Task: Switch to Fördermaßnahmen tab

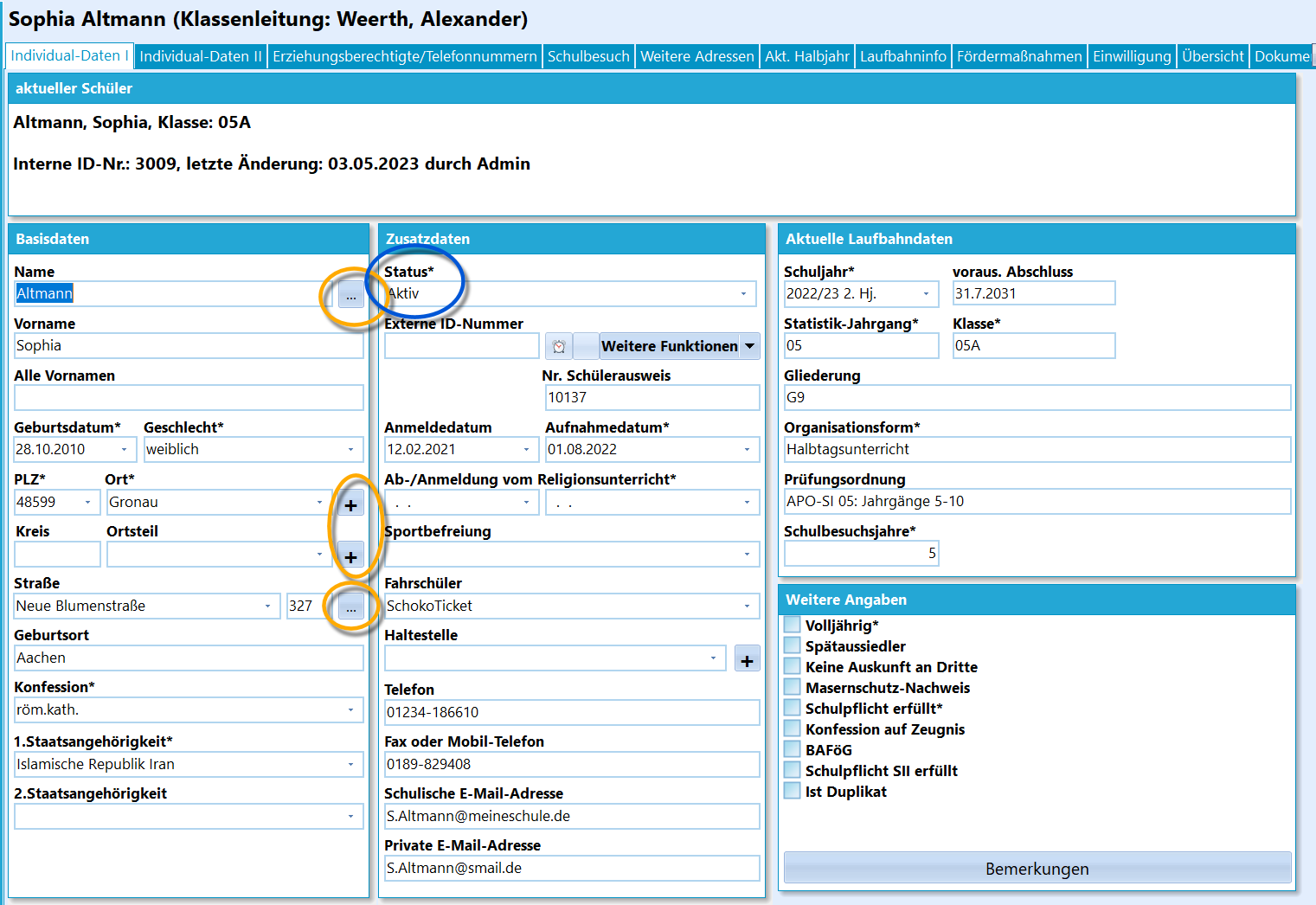Action: coord(1019,56)
